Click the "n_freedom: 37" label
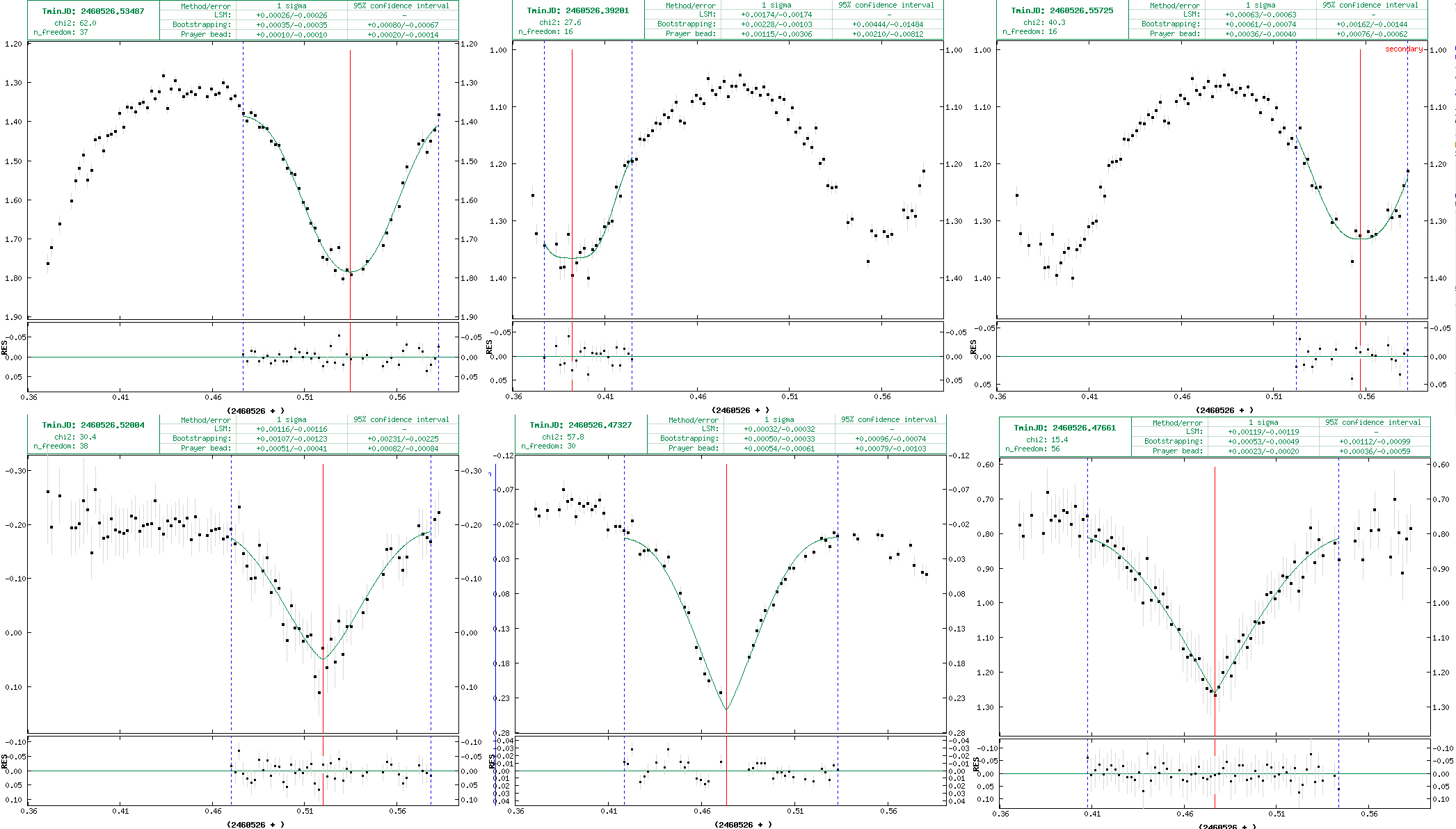The height and width of the screenshot is (829, 1456). pyautogui.click(x=61, y=32)
